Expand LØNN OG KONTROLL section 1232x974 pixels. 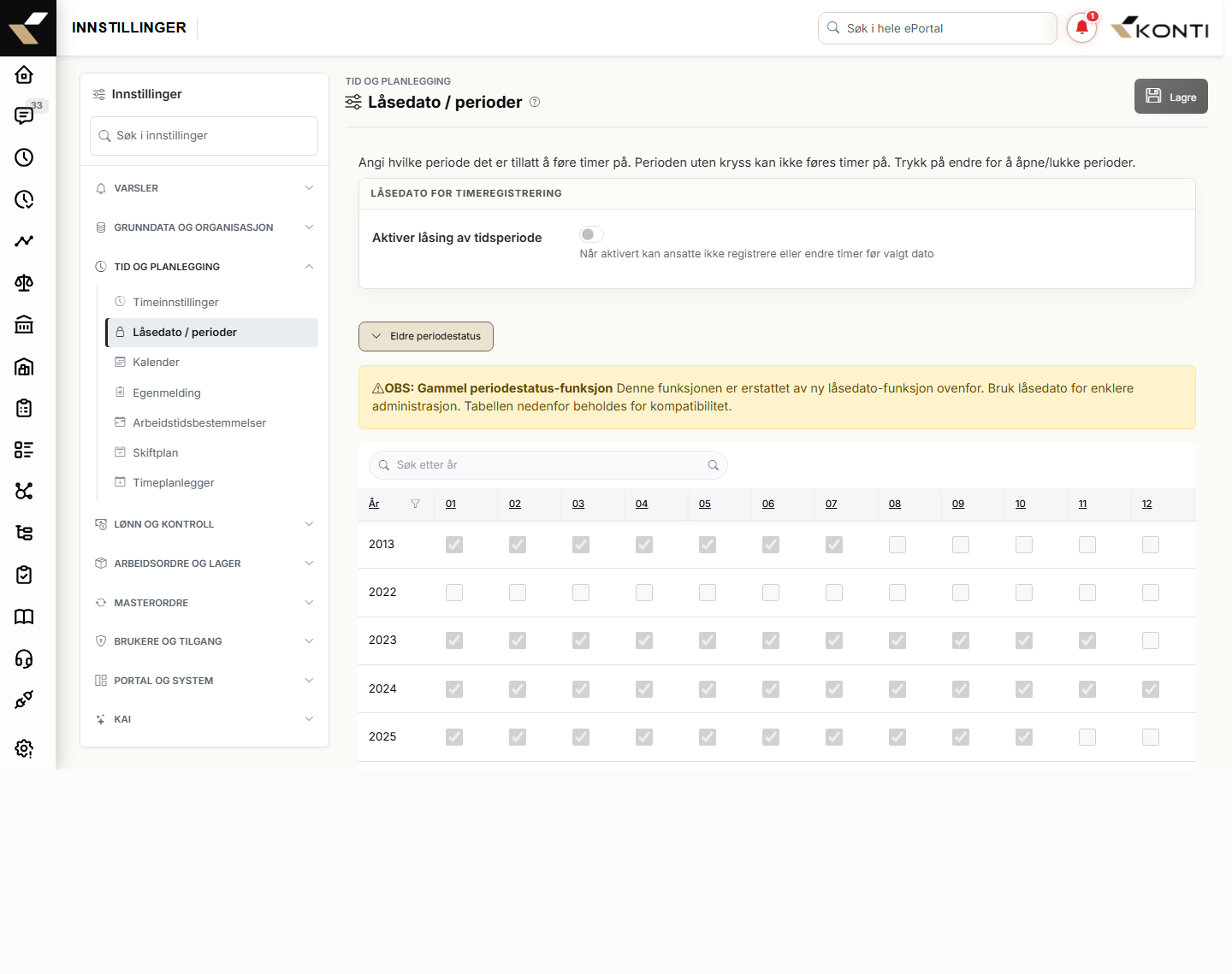point(204,524)
